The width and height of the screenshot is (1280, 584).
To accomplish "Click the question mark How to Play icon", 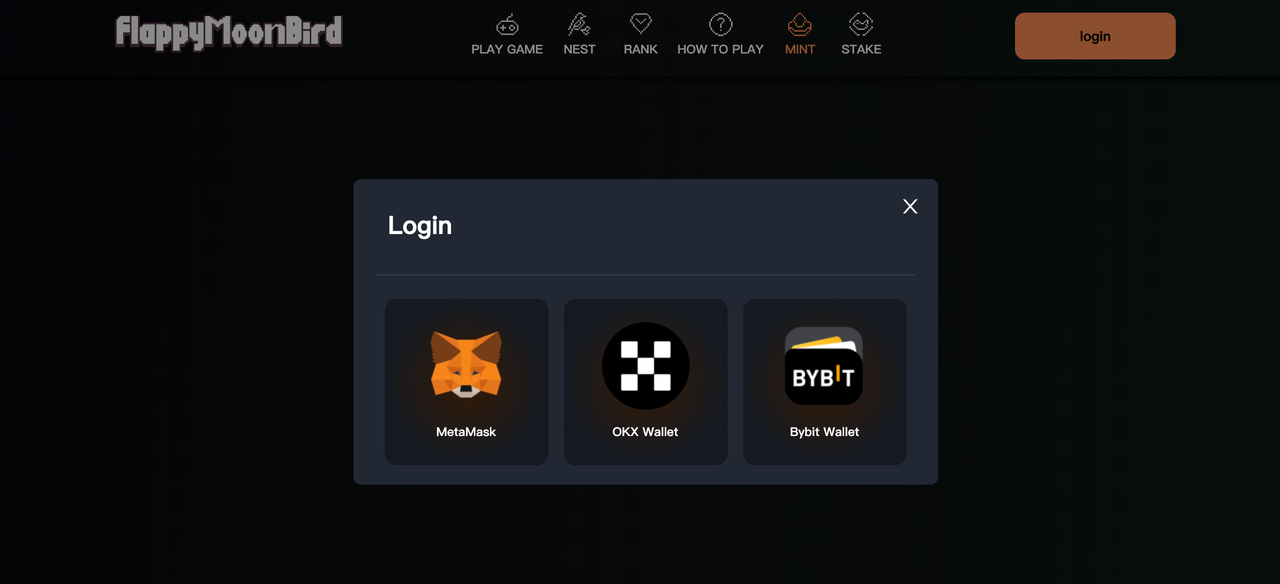I will pyautogui.click(x=720, y=24).
